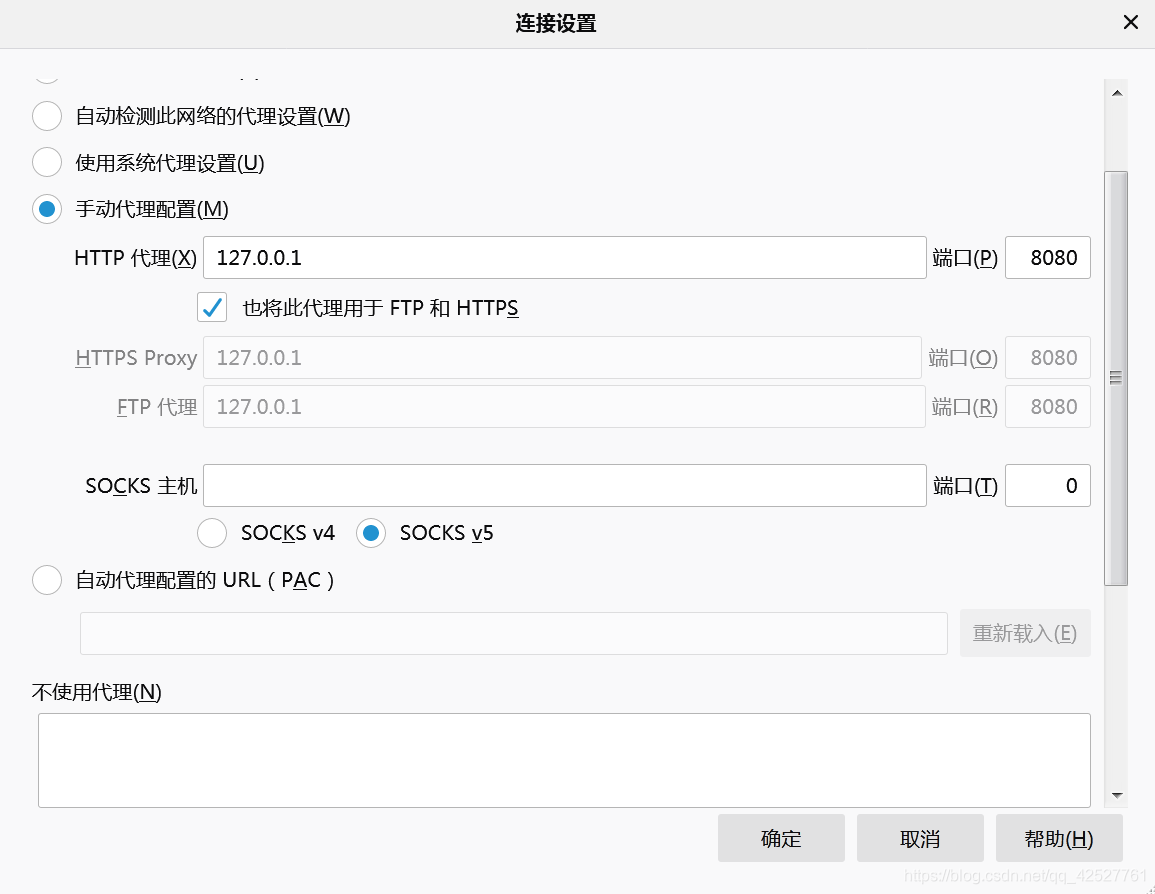Click the HTTPS port 端口(O) field

tap(1047, 358)
